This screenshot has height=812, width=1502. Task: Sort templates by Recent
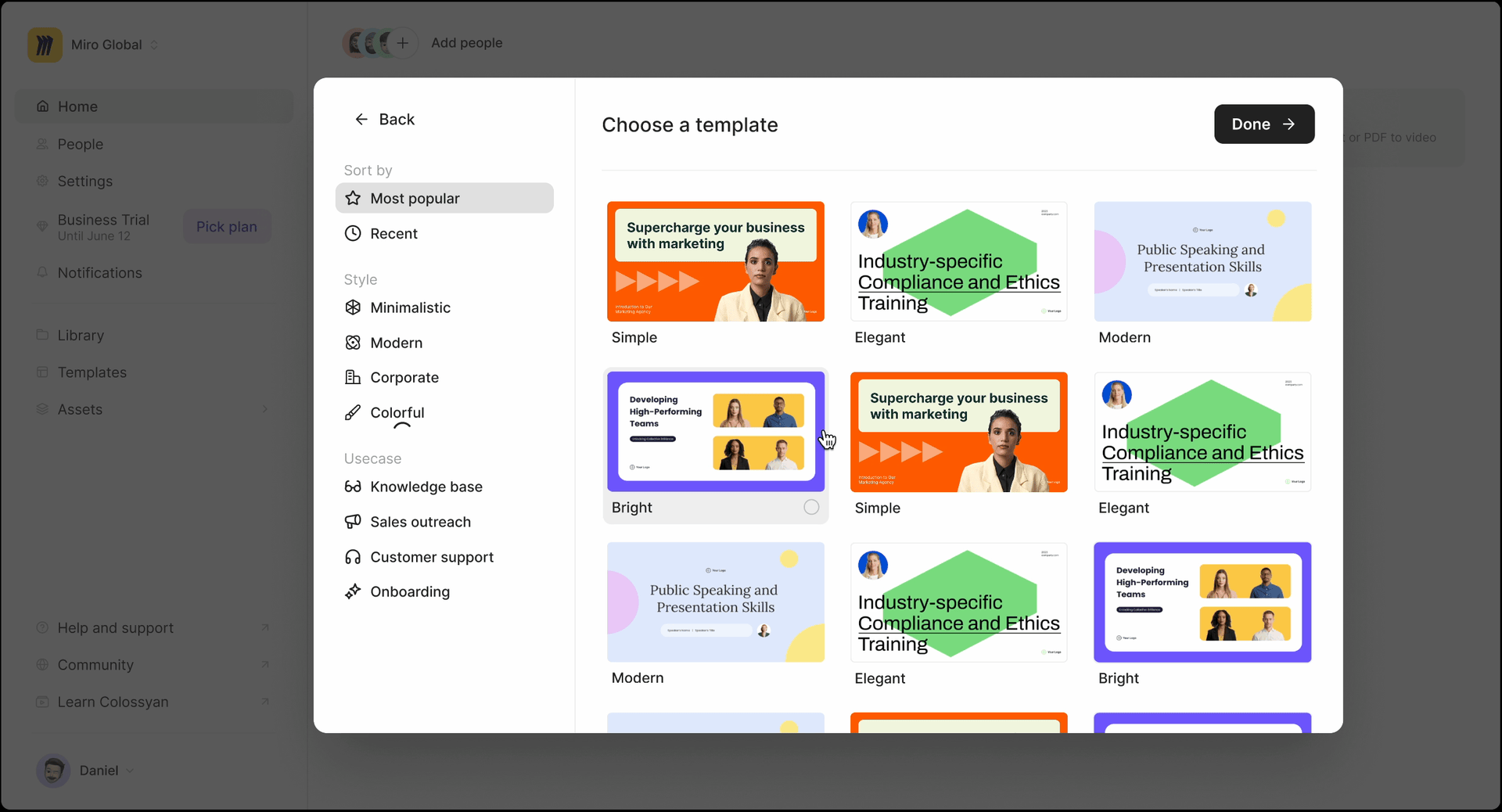pos(444,233)
